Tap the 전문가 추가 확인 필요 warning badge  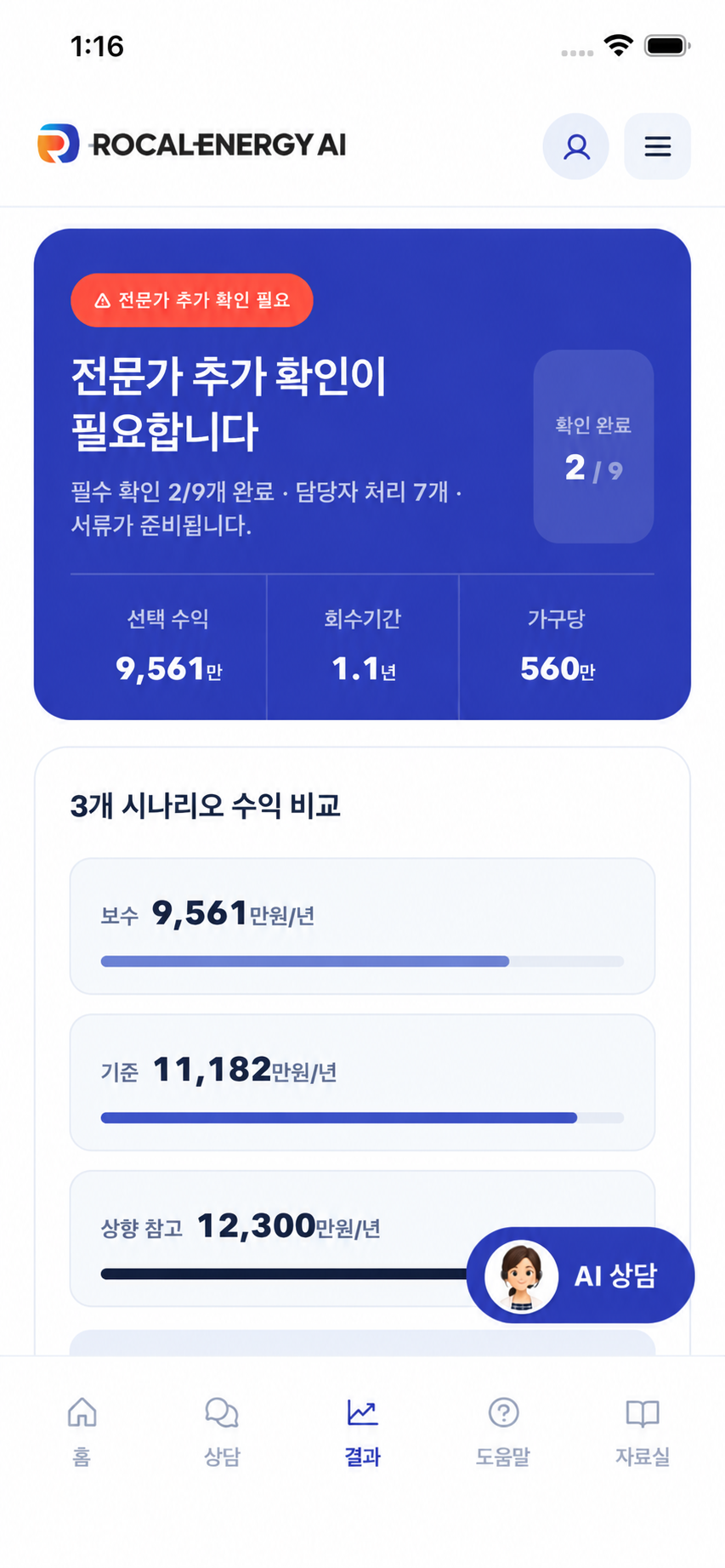pos(192,300)
